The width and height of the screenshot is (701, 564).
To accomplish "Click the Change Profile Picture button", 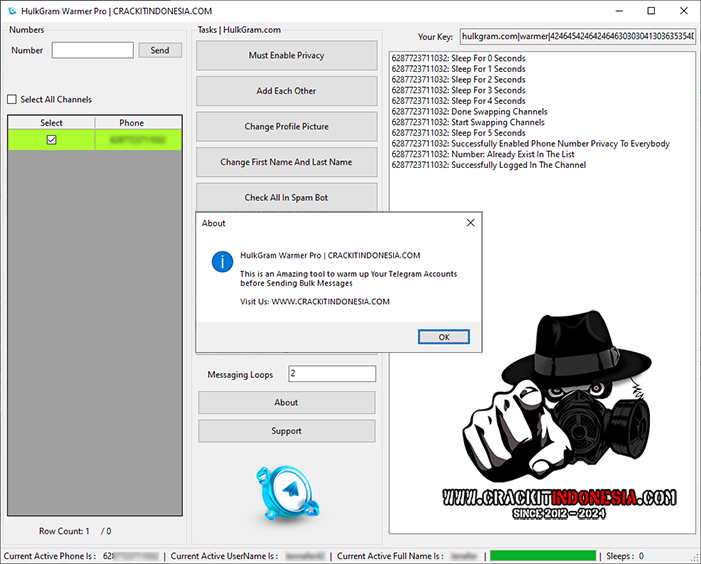I will coord(286,127).
